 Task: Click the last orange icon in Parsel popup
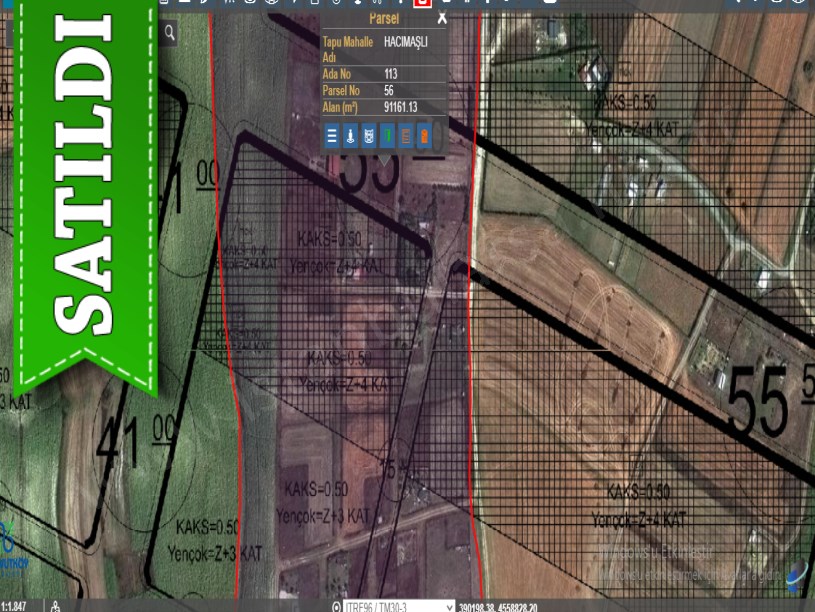point(424,136)
